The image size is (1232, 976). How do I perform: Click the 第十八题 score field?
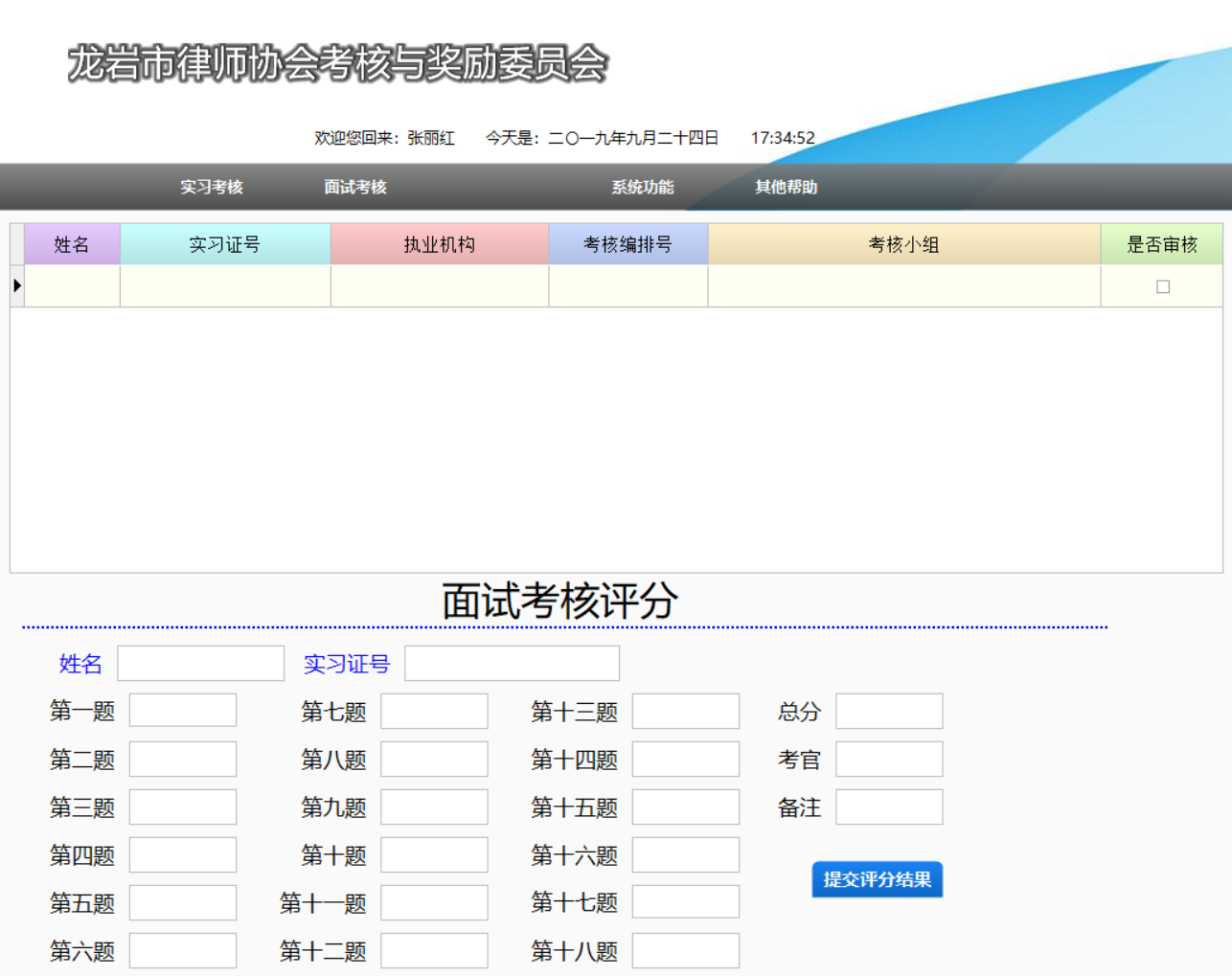click(x=685, y=950)
